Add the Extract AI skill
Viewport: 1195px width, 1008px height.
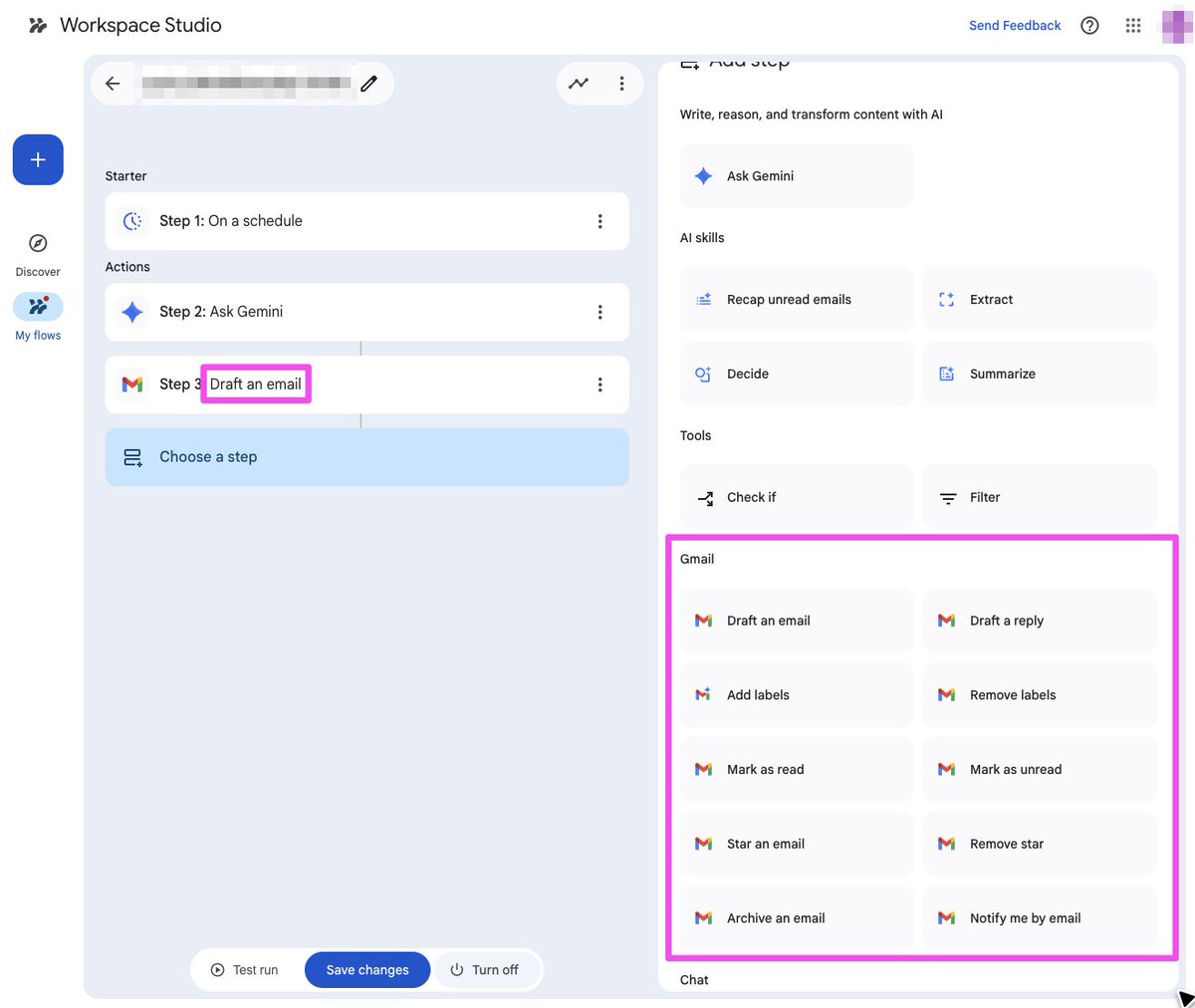pyautogui.click(x=1040, y=300)
